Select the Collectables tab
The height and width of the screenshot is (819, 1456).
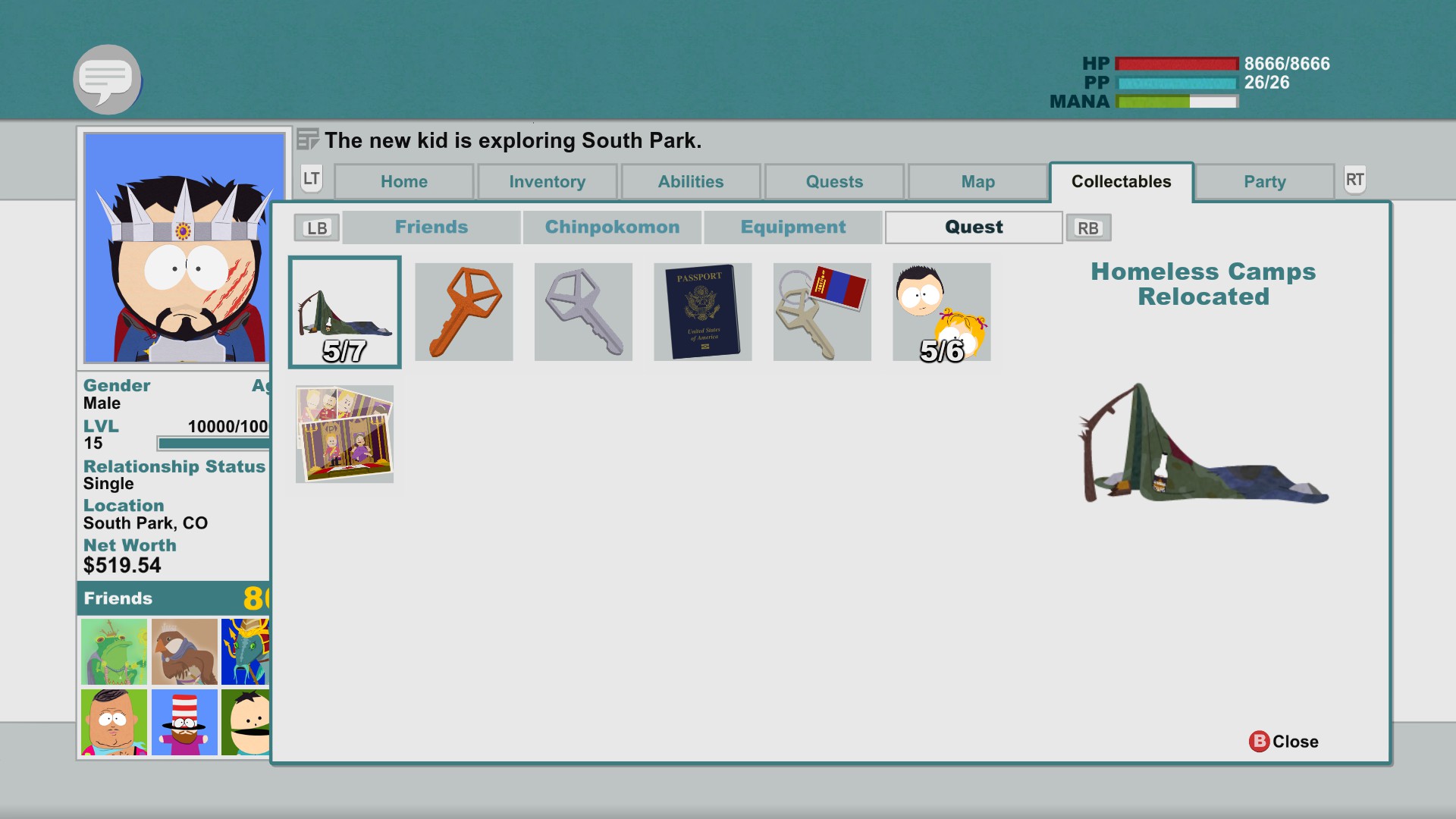[1122, 182]
